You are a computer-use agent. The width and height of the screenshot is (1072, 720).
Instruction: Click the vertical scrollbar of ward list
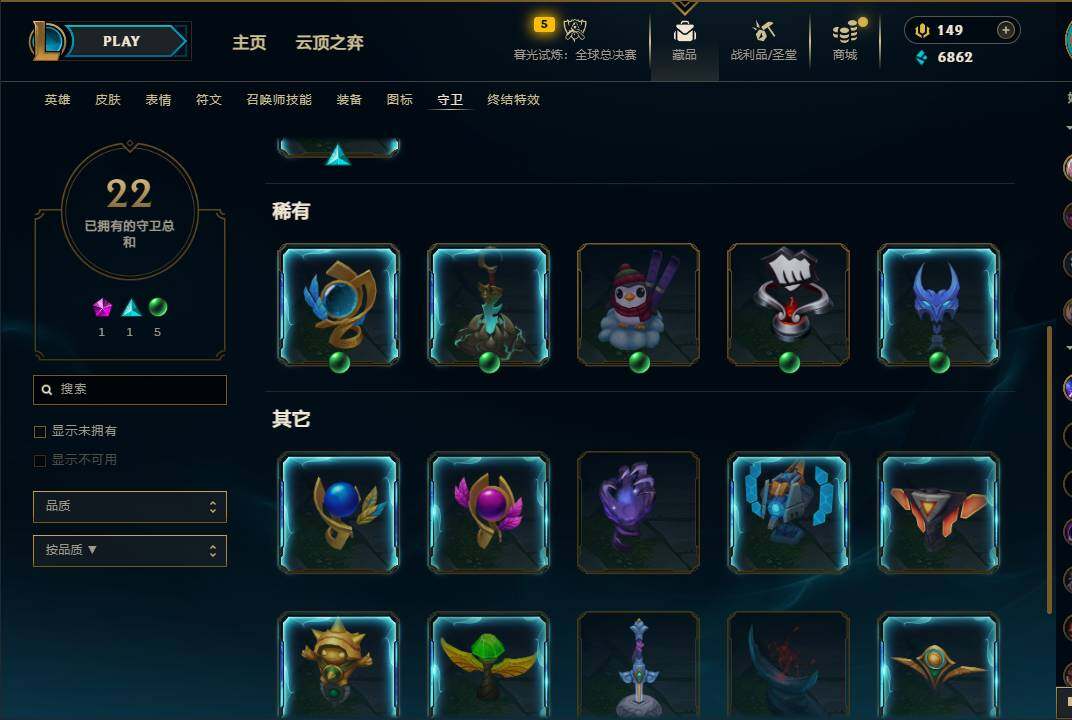pos(1049,470)
